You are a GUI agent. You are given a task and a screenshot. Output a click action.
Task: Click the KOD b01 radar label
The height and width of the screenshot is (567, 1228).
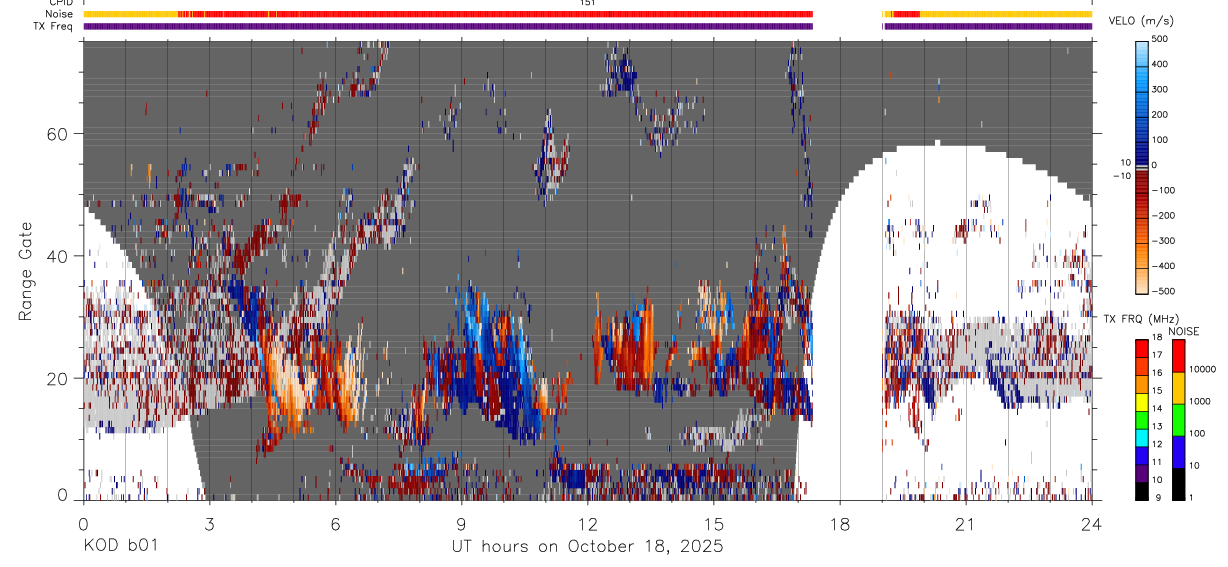(120, 547)
